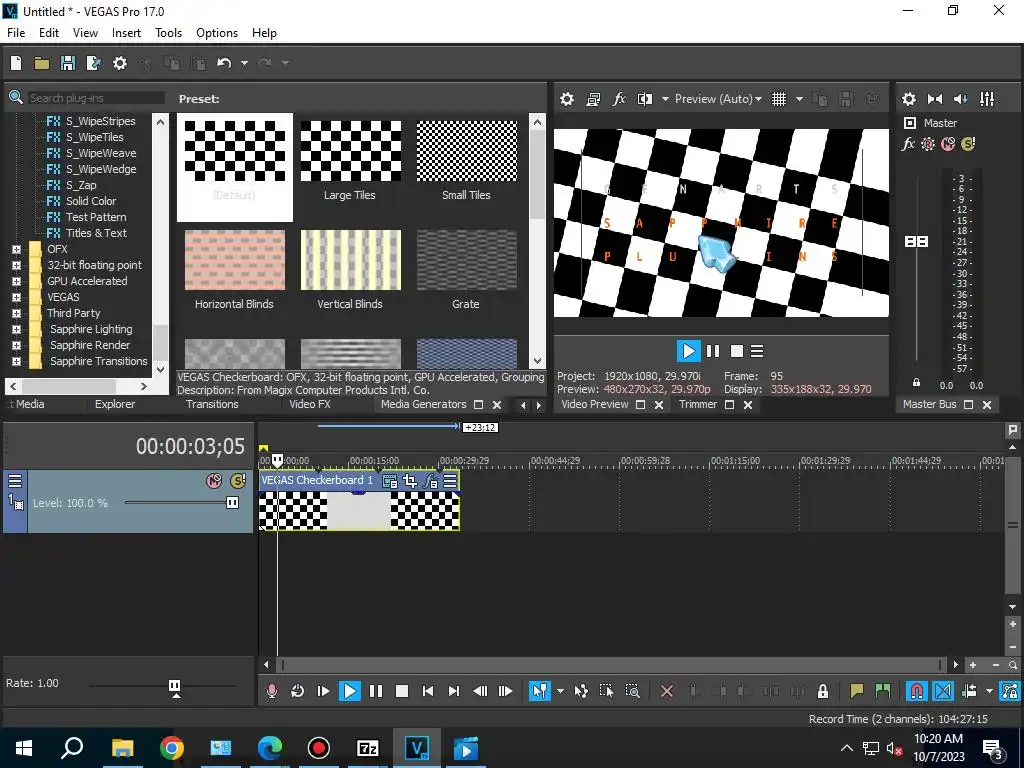The width and height of the screenshot is (1024, 768).
Task: Expand the OFX folder
Action: click(16, 249)
